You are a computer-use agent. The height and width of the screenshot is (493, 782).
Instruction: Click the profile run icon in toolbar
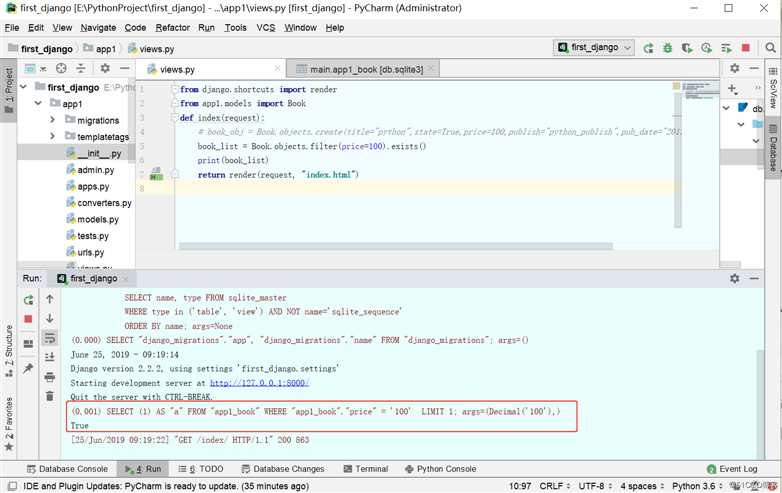pos(706,48)
